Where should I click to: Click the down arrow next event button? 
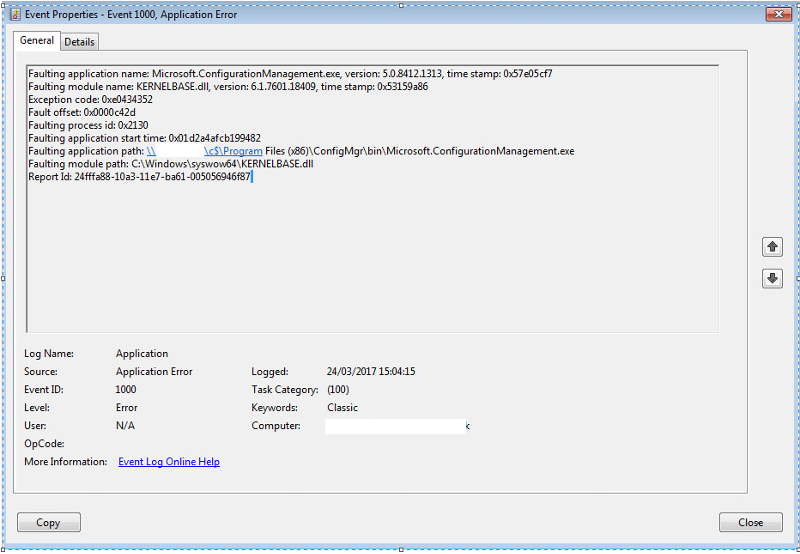(x=772, y=279)
